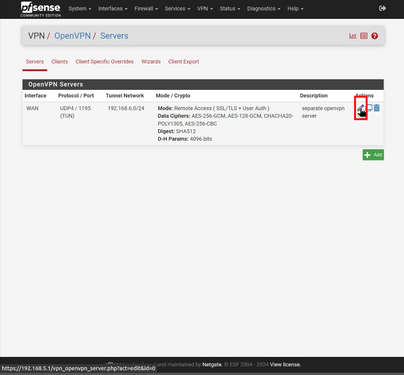
Task: Click the edit pencil icon for the WAN server
Action: (x=361, y=108)
